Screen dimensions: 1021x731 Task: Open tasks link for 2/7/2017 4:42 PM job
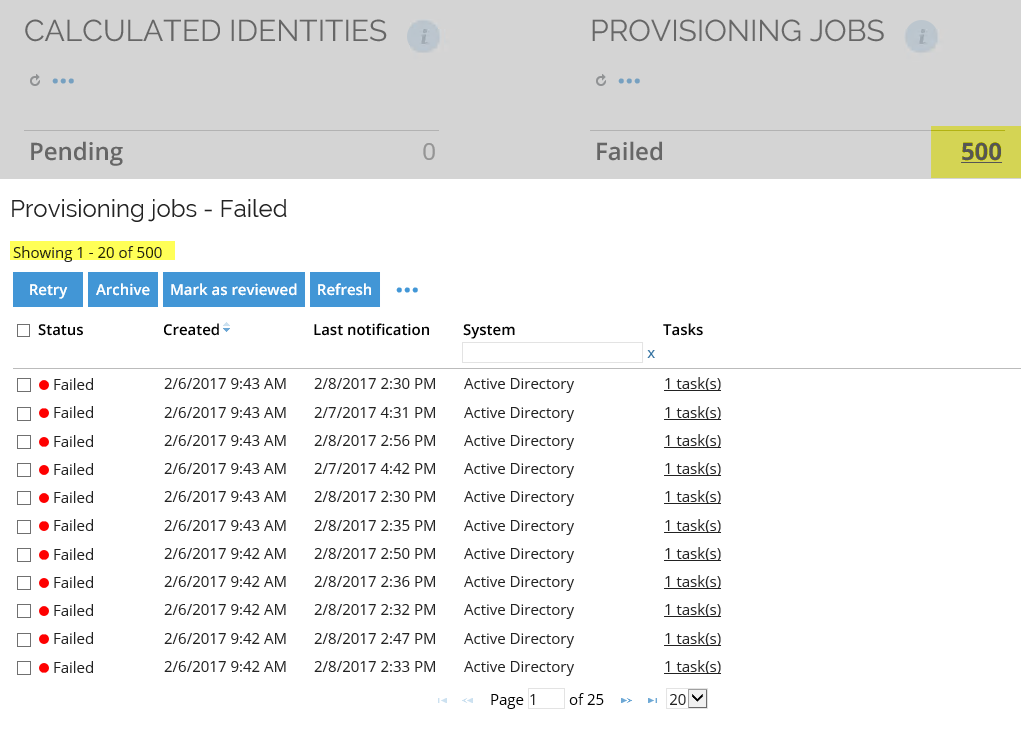692,469
